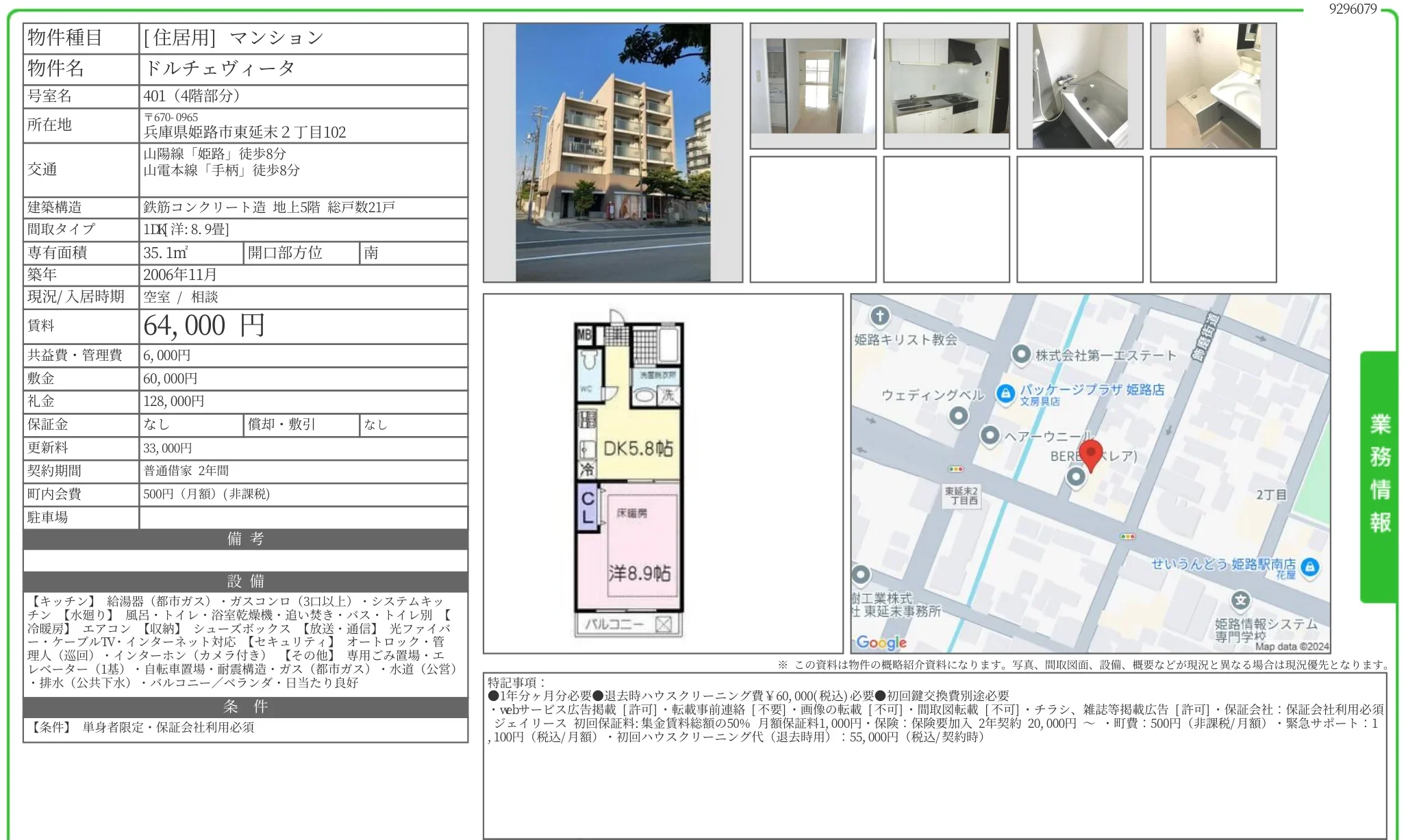Open the bathtub photo thumbnail

pos(1079,86)
